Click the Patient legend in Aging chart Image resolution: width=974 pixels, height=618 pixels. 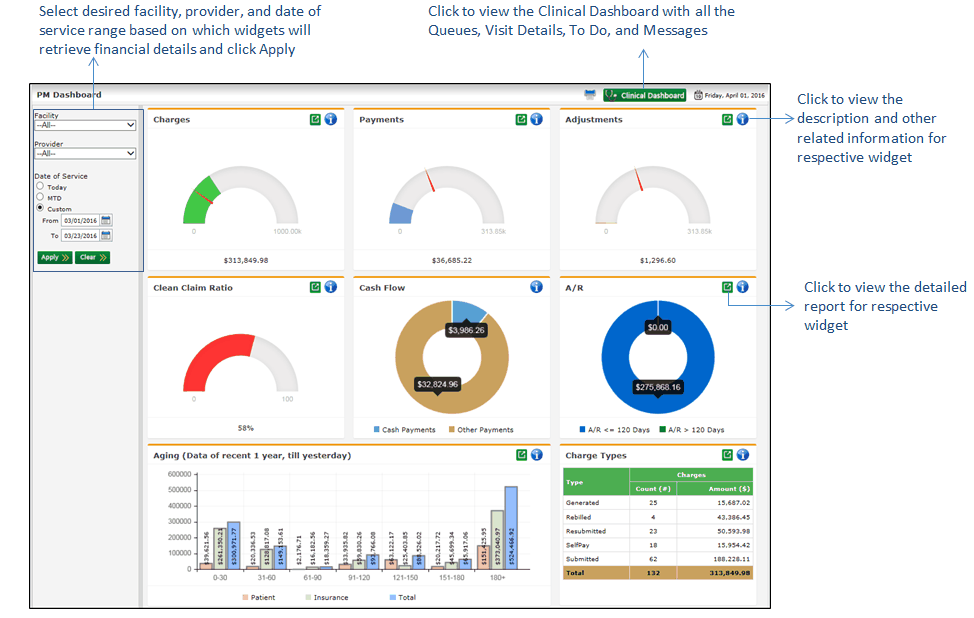(x=259, y=598)
